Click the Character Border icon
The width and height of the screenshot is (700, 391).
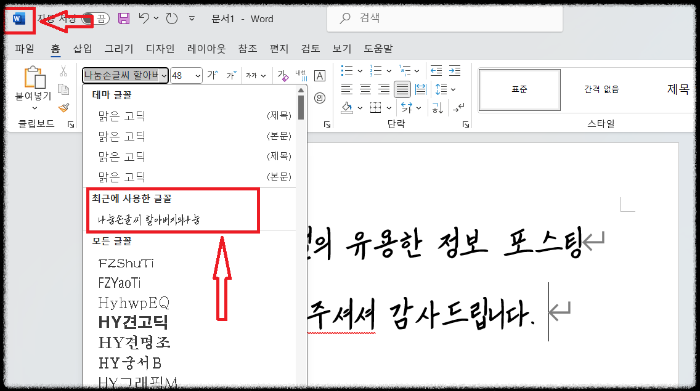point(320,76)
